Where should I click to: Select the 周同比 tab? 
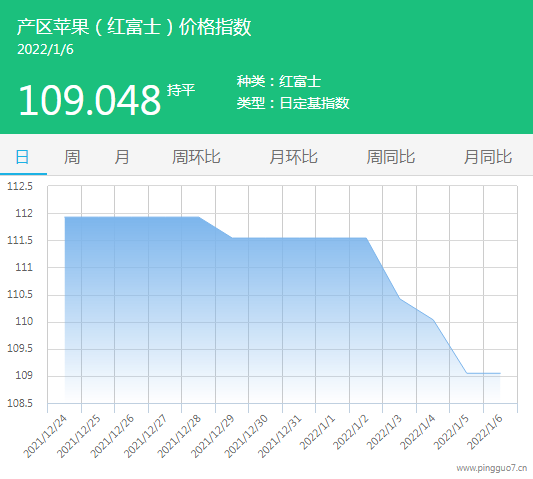point(391,157)
